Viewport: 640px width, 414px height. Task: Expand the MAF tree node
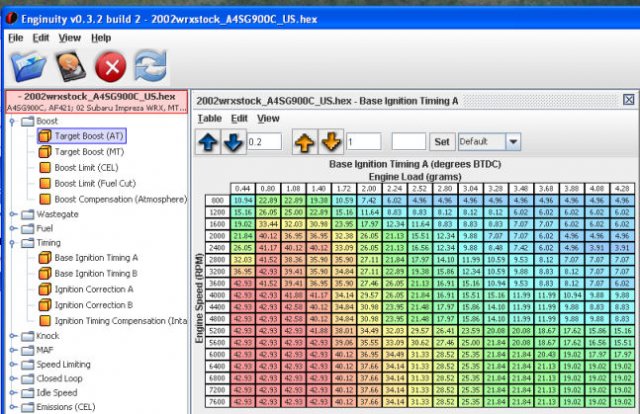tap(13, 350)
